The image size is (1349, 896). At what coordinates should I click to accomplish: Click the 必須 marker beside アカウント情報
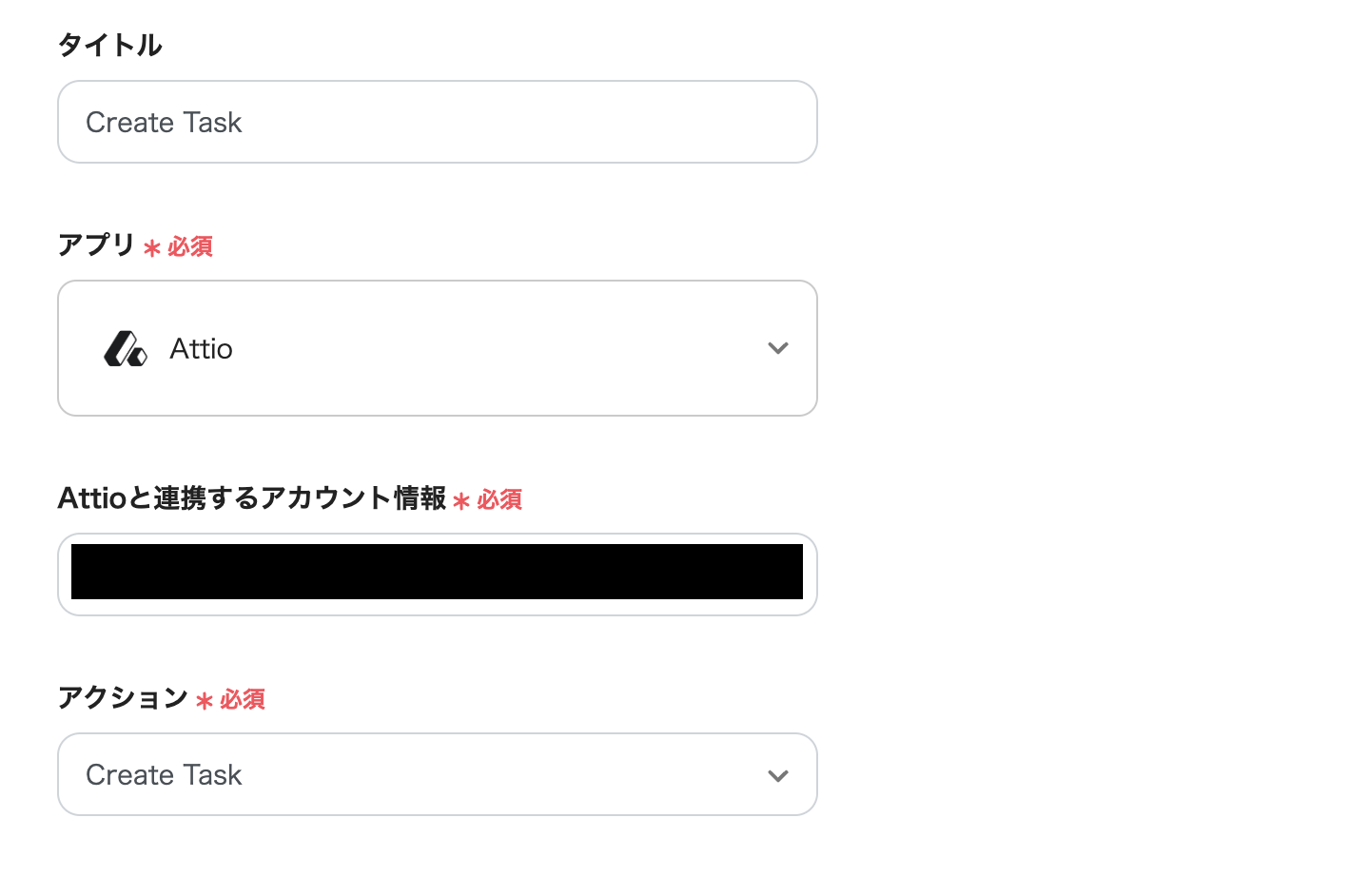tap(499, 499)
